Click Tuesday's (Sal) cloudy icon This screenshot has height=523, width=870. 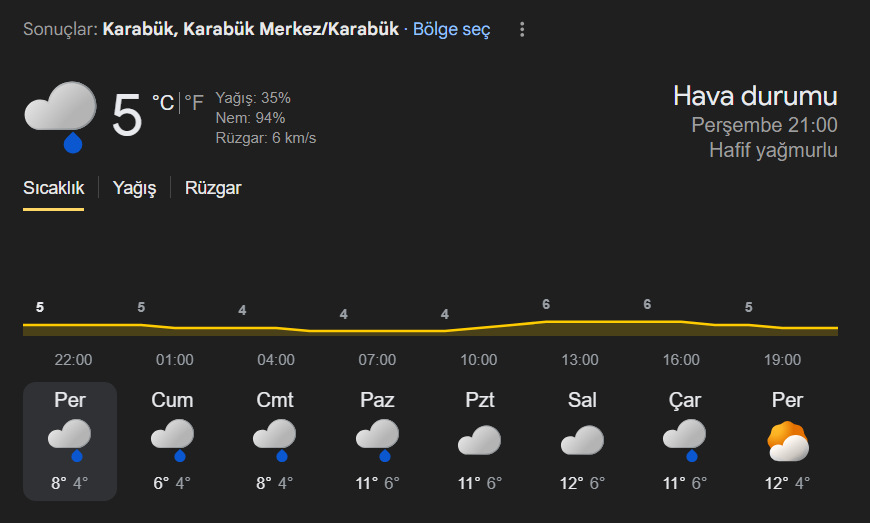[581, 439]
